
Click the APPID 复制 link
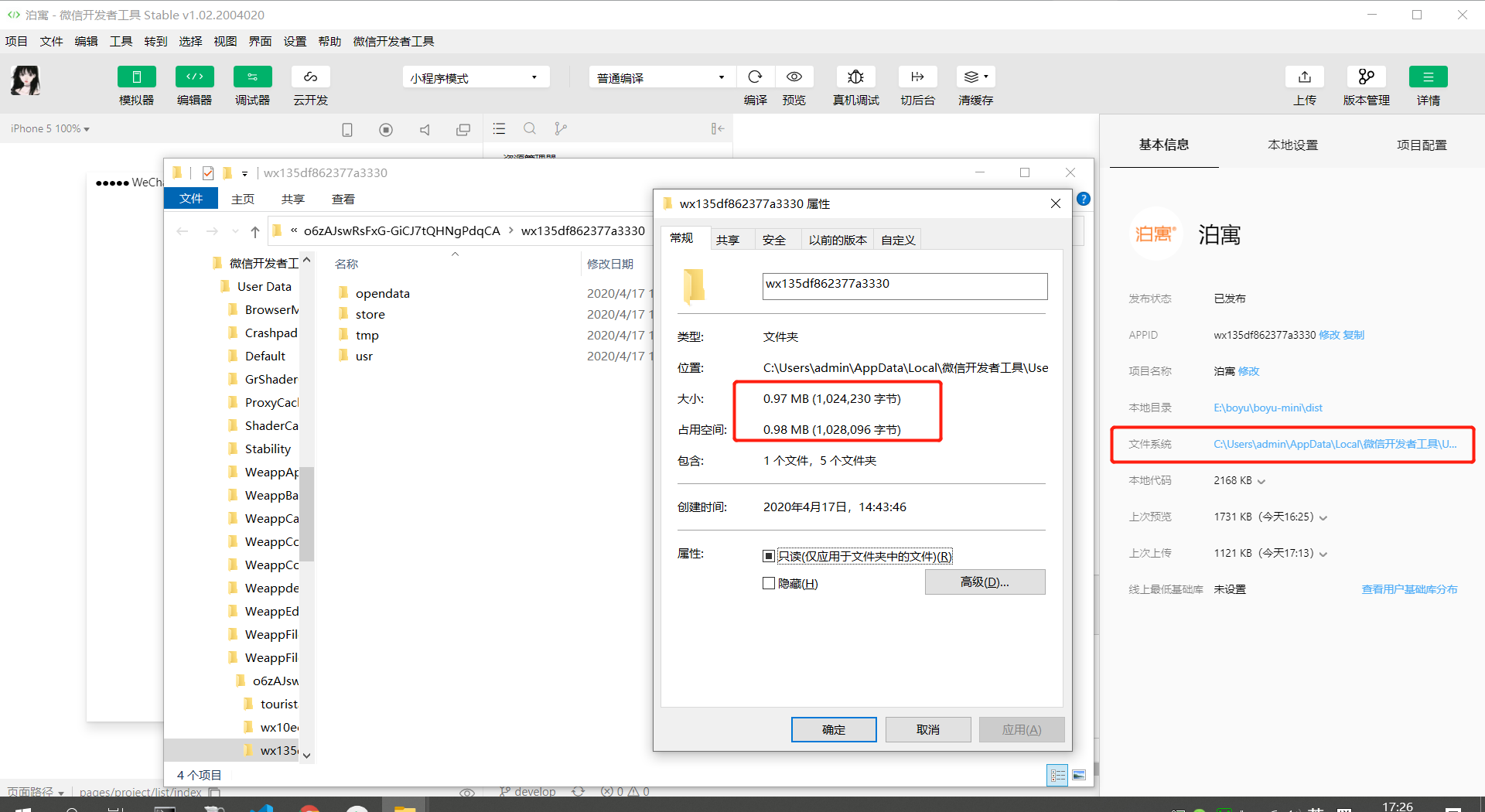tap(1354, 335)
